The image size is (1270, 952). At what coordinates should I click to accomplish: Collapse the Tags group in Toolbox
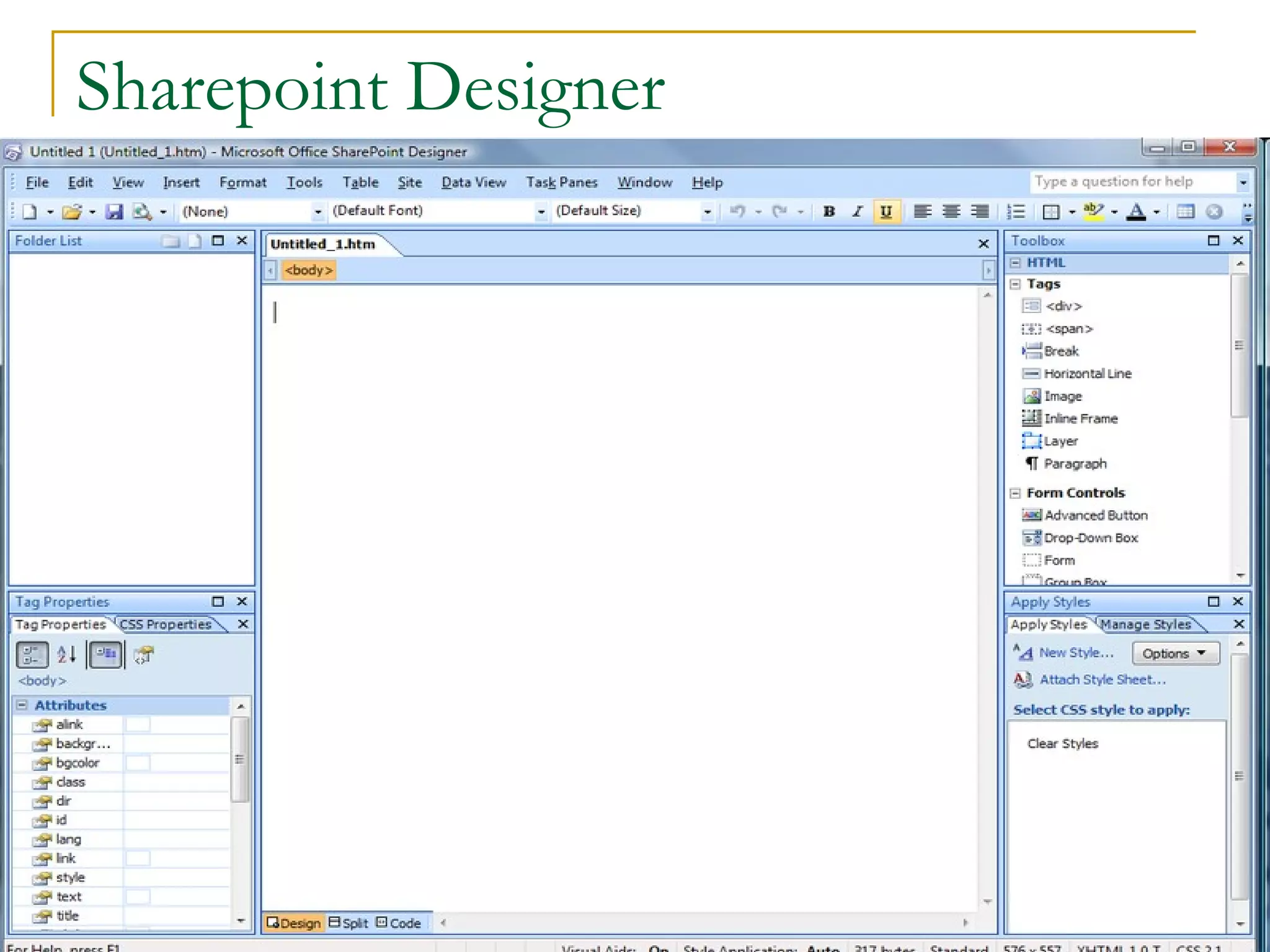click(x=1015, y=284)
